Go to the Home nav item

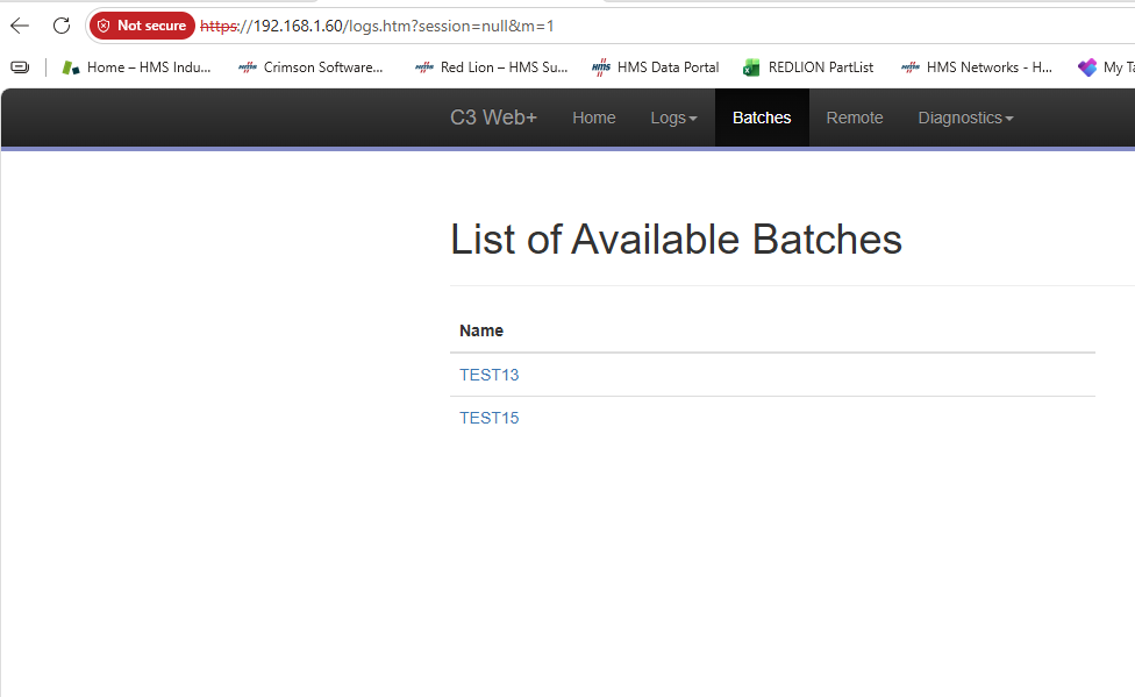pos(594,117)
